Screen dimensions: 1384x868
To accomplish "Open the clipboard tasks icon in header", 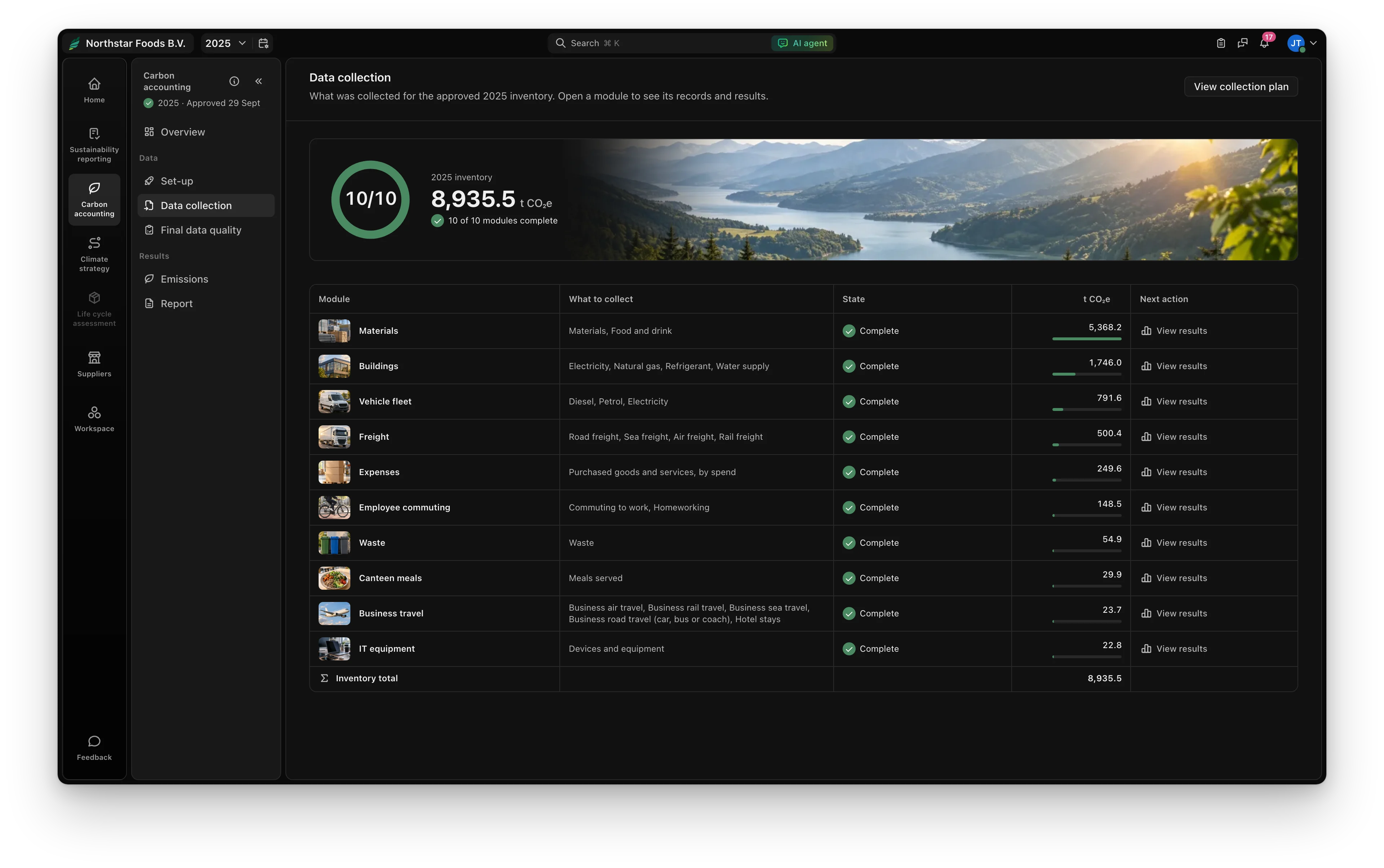I will (x=1221, y=43).
